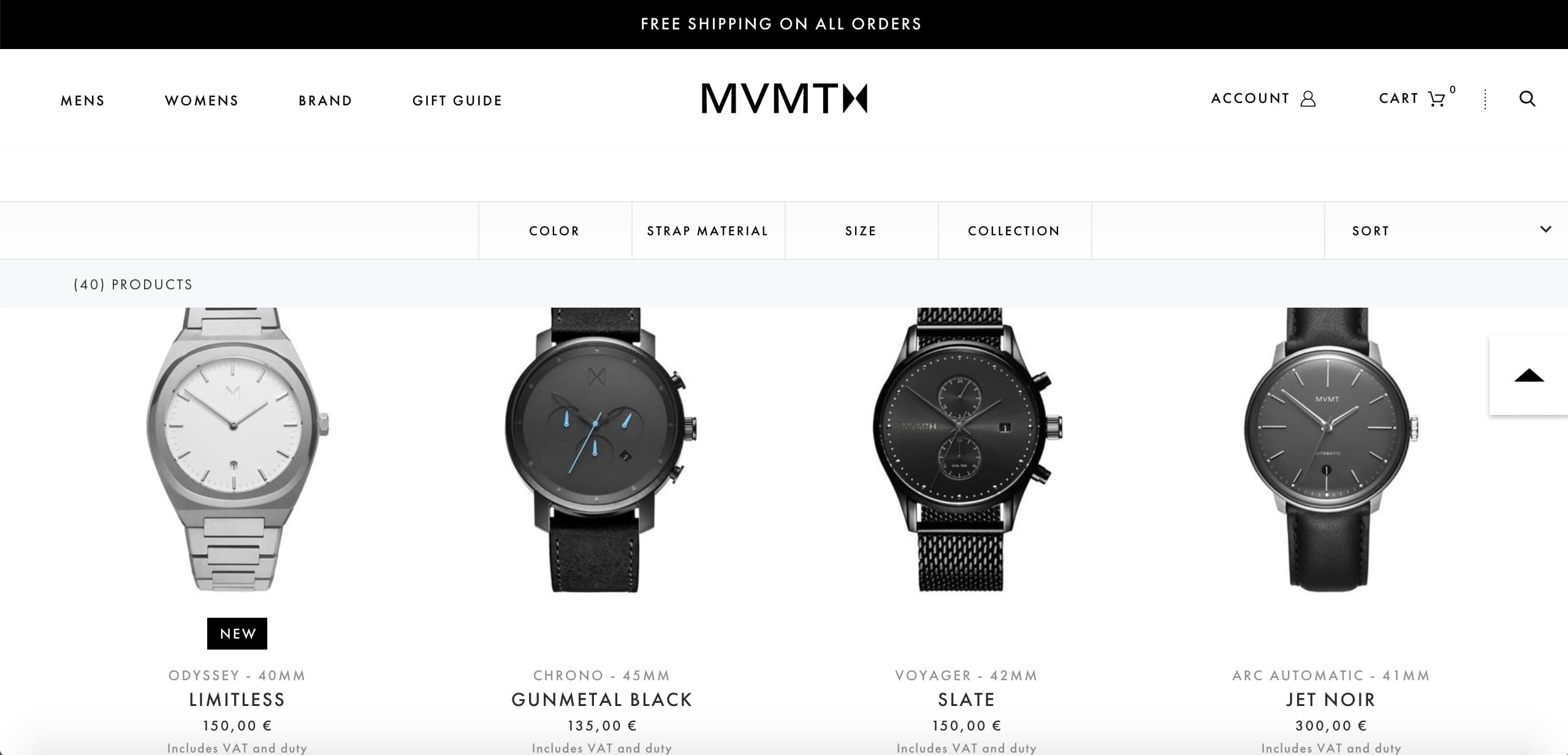Select the Voyager Slate watch image
Viewport: 1568px width, 755px height.
pos(966,450)
